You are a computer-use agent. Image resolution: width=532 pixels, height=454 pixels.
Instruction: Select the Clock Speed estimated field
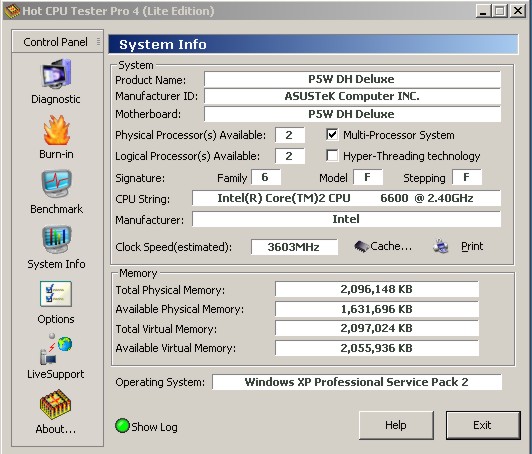[294, 247]
